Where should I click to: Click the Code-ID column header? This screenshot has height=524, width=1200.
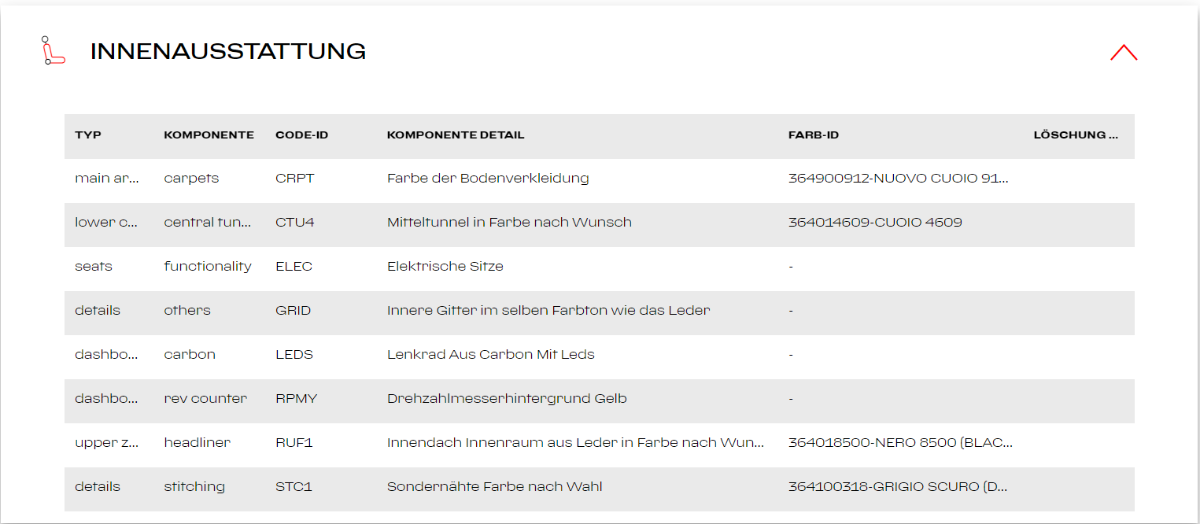[x=301, y=135]
